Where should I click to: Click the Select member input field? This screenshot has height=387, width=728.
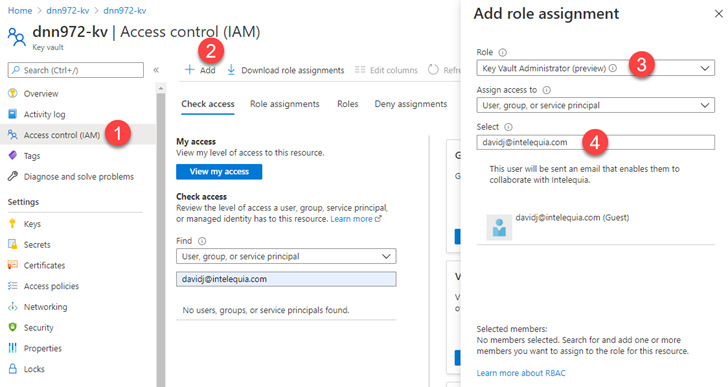coord(596,142)
